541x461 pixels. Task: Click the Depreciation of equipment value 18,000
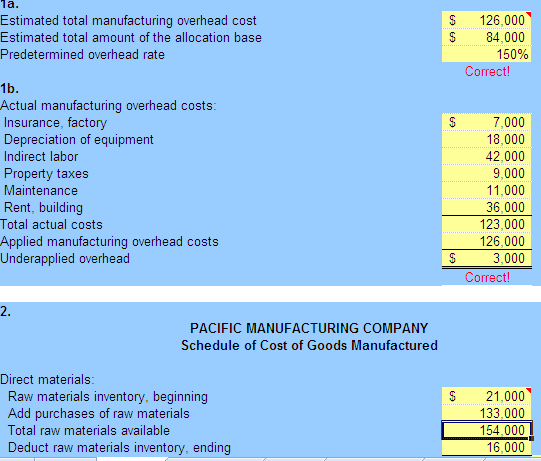[486, 139]
